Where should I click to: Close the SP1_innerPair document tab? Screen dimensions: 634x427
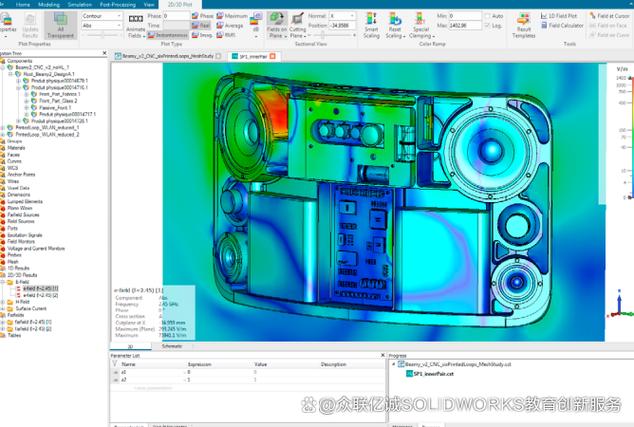coord(273,56)
